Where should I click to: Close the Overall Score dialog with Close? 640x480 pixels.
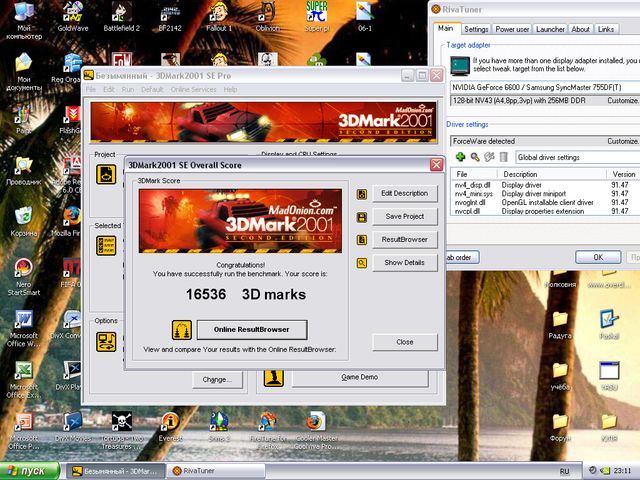[x=404, y=342]
